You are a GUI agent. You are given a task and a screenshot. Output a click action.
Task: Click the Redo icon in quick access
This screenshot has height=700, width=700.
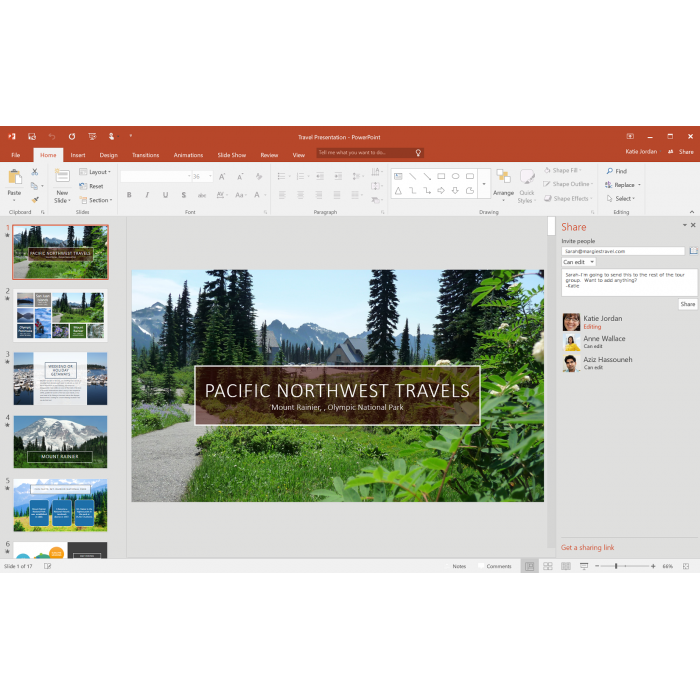click(x=72, y=137)
